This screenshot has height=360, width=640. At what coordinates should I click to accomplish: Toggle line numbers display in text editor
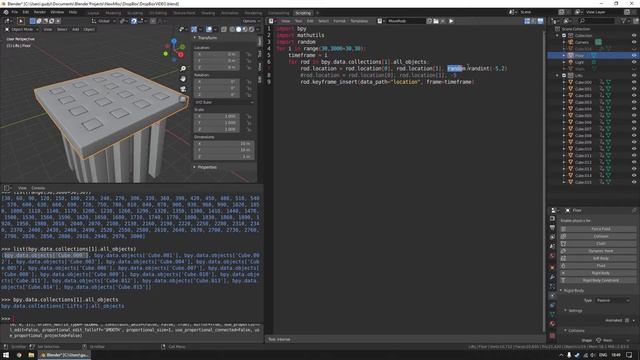[x=527, y=21]
